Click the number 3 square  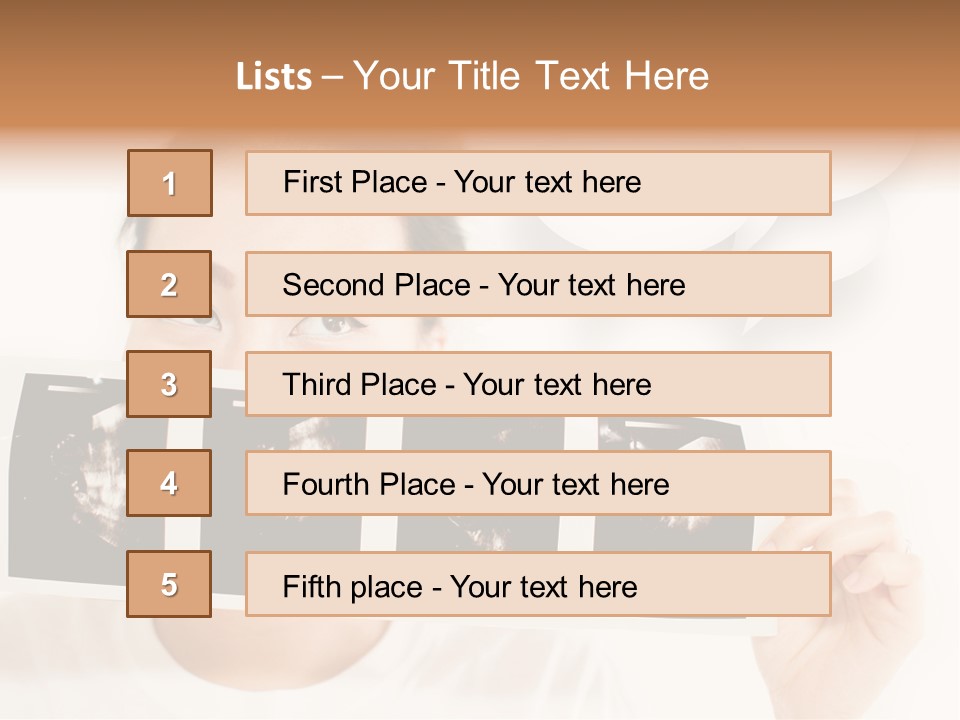[170, 384]
